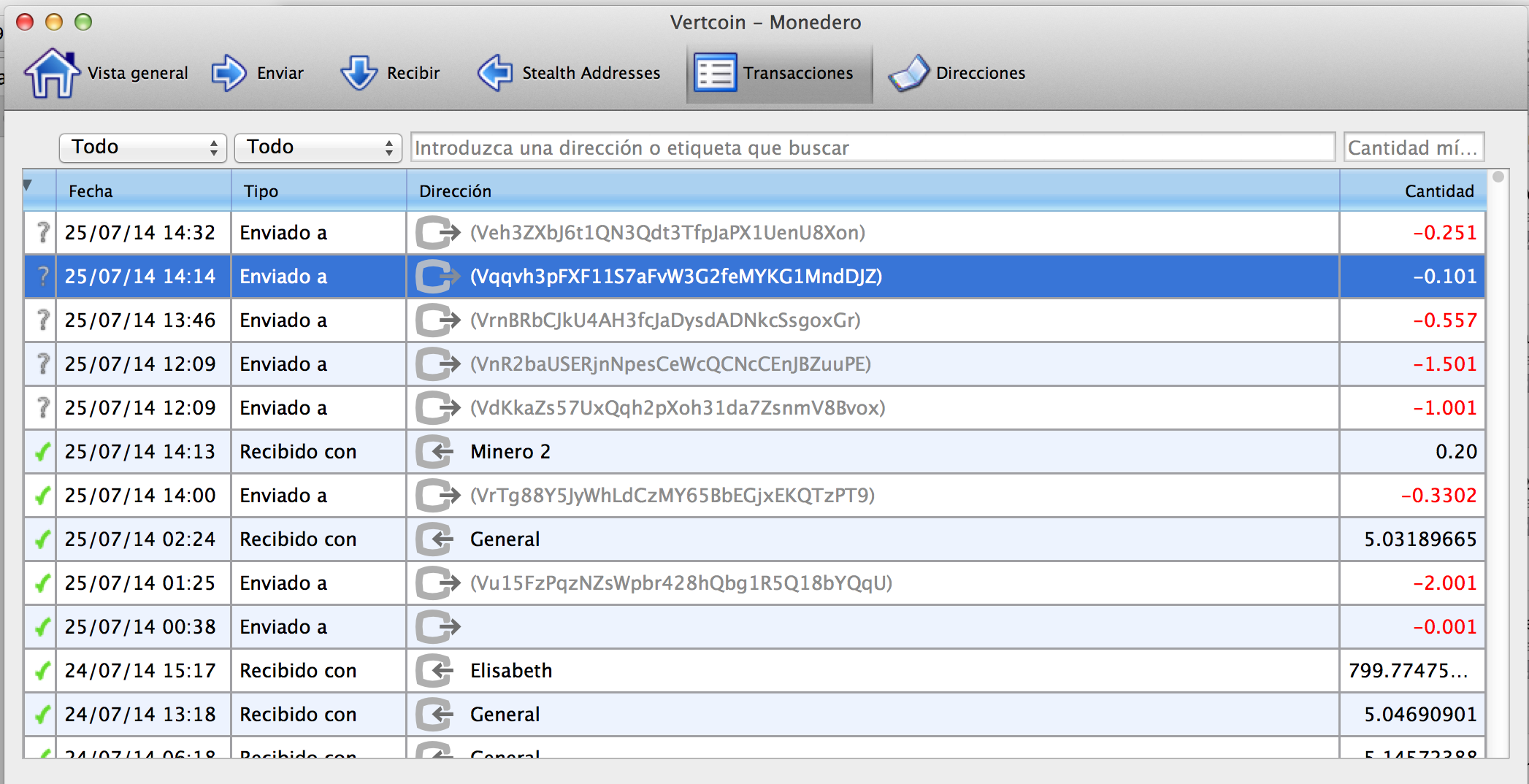Click received icon in 02:24 General row

coord(435,539)
